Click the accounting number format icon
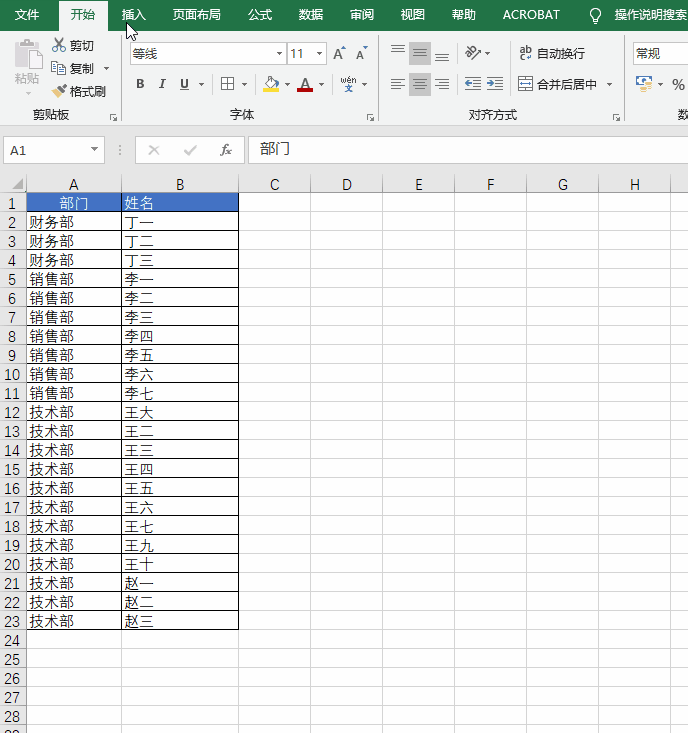 (644, 84)
